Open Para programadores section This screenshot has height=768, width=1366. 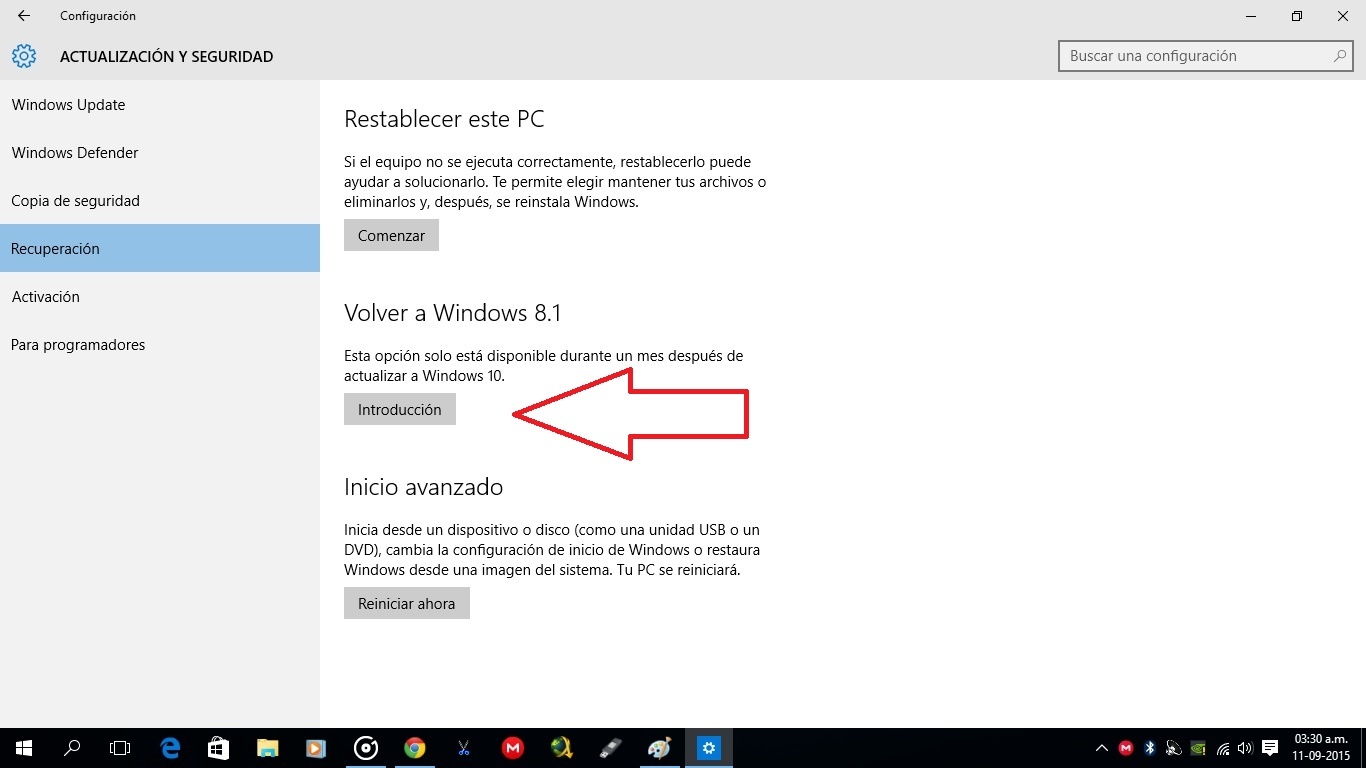pyautogui.click(x=160, y=345)
